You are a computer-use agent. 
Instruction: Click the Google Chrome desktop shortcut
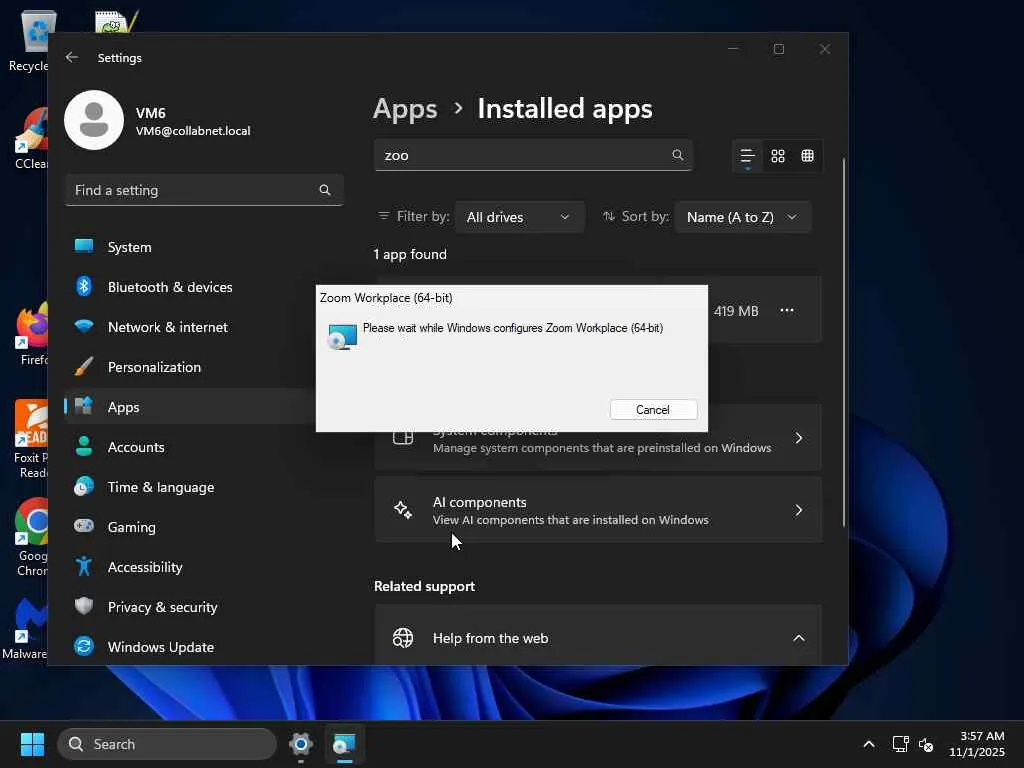(31, 537)
